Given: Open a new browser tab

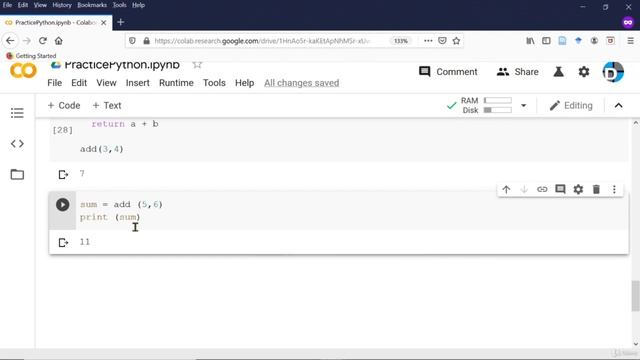Looking at the screenshot, I should click(x=120, y=22).
